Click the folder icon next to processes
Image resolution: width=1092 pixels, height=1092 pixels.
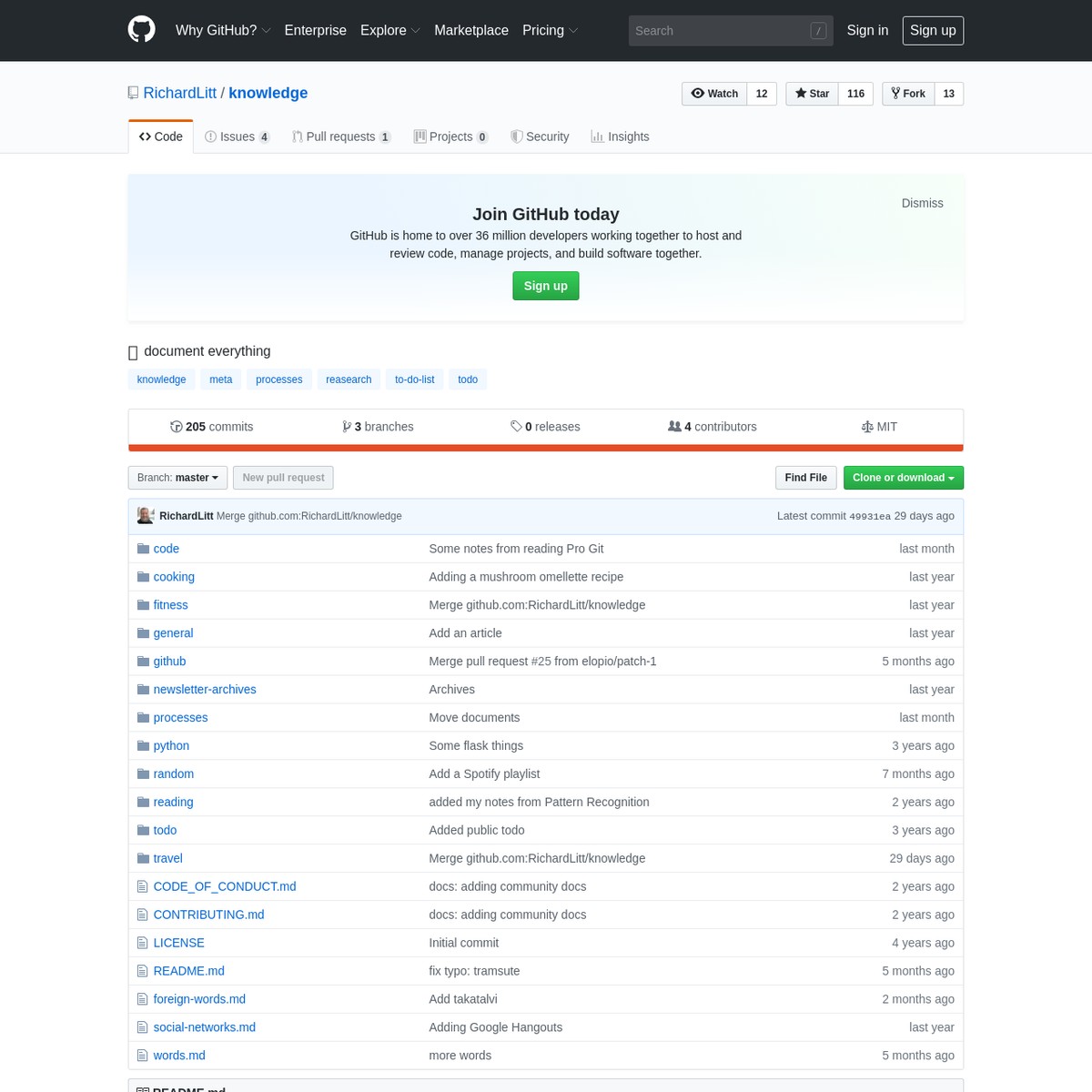(x=143, y=718)
